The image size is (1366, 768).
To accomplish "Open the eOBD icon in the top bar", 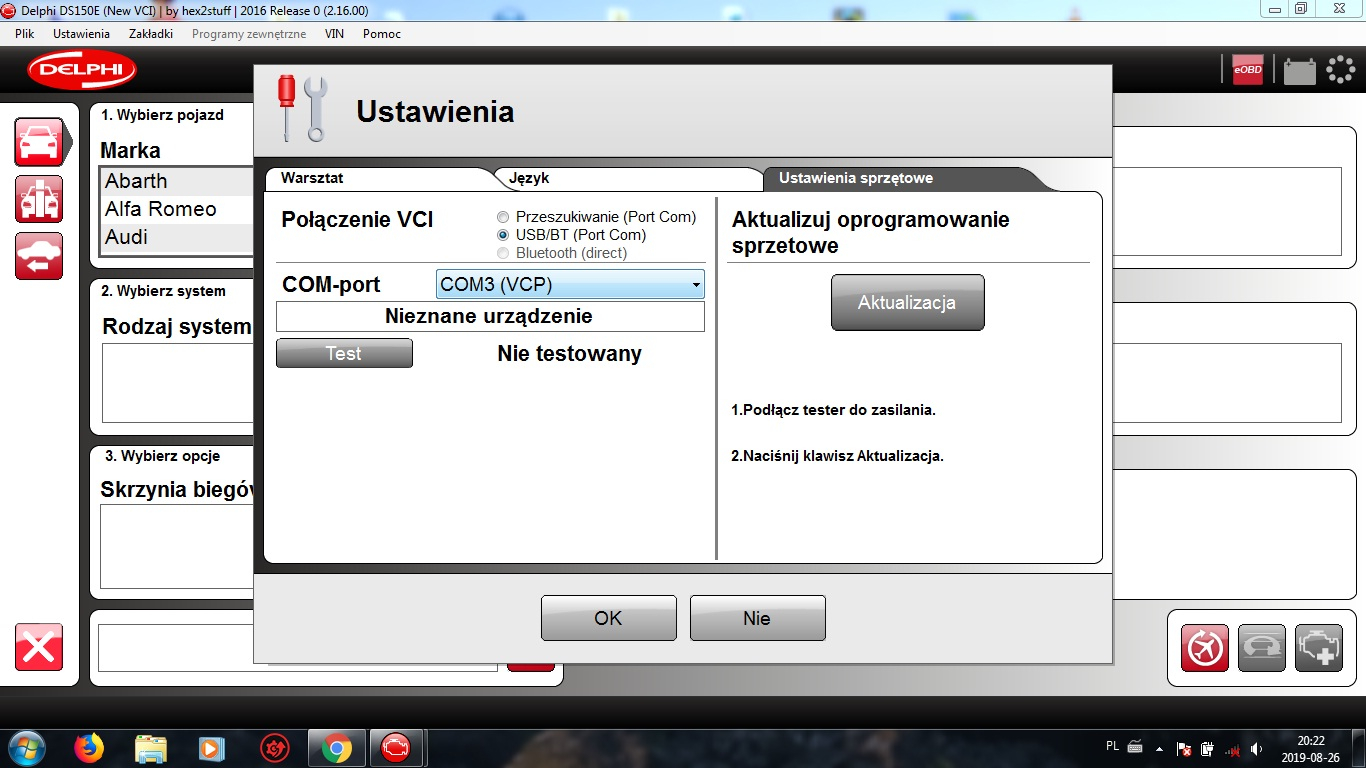I will tap(1247, 69).
